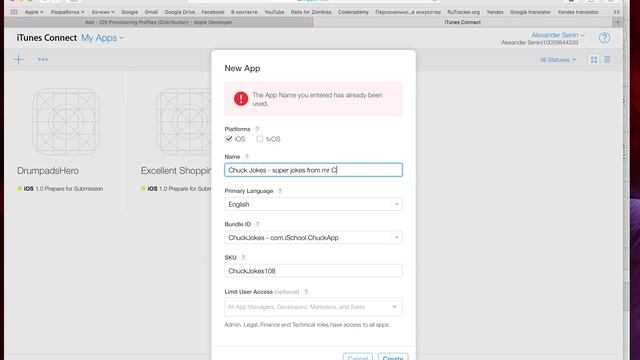
Task: Switch to list view icon
Action: tap(607, 60)
